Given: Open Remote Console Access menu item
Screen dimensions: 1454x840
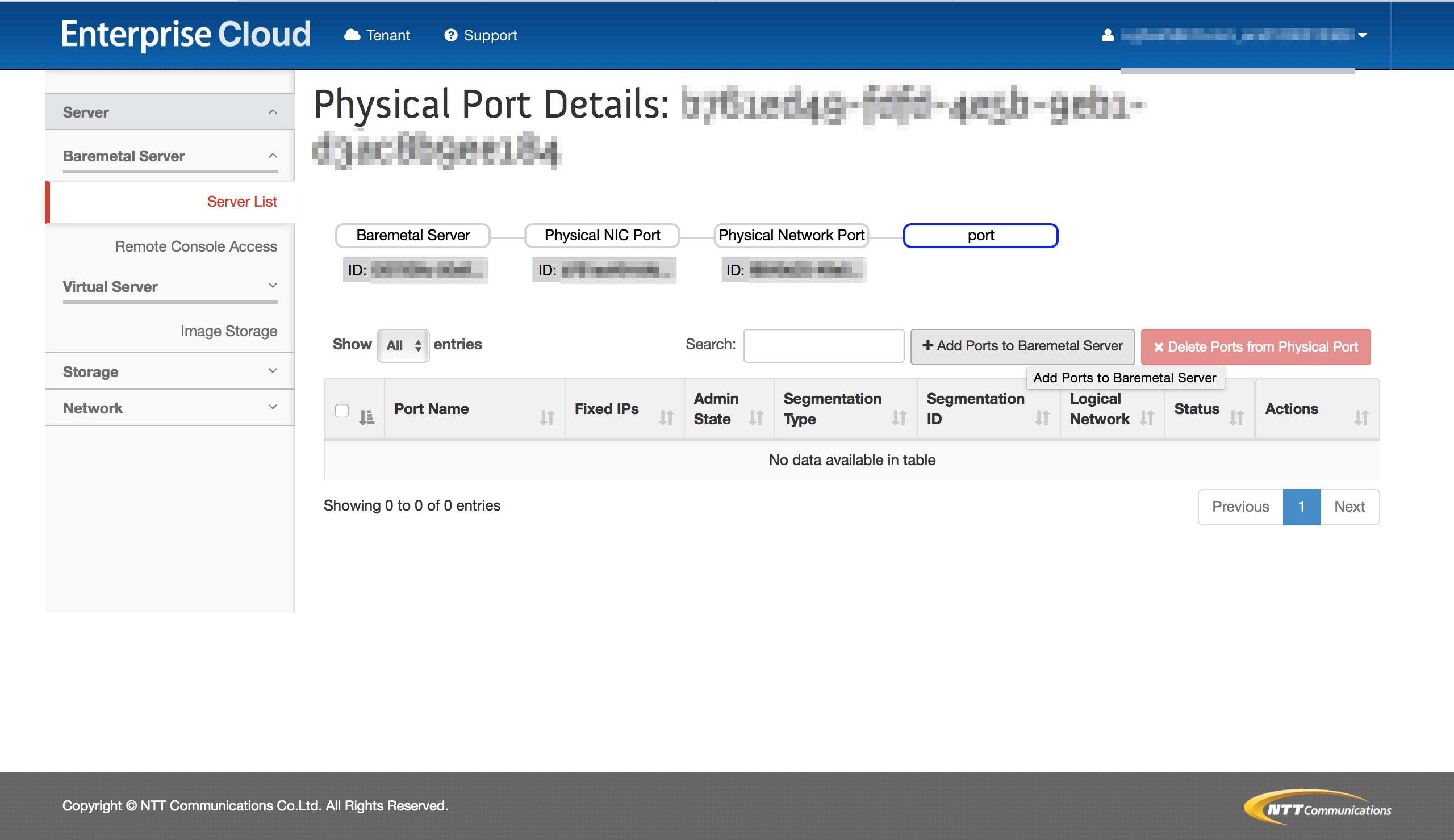Looking at the screenshot, I should [195, 246].
